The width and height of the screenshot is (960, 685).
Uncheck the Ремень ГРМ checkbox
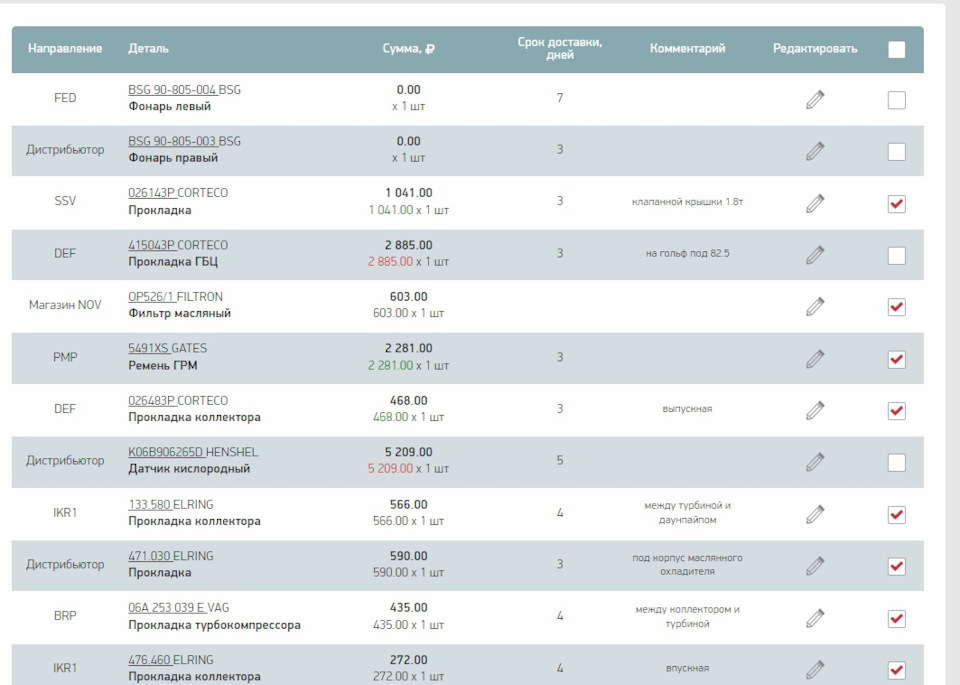(x=896, y=359)
